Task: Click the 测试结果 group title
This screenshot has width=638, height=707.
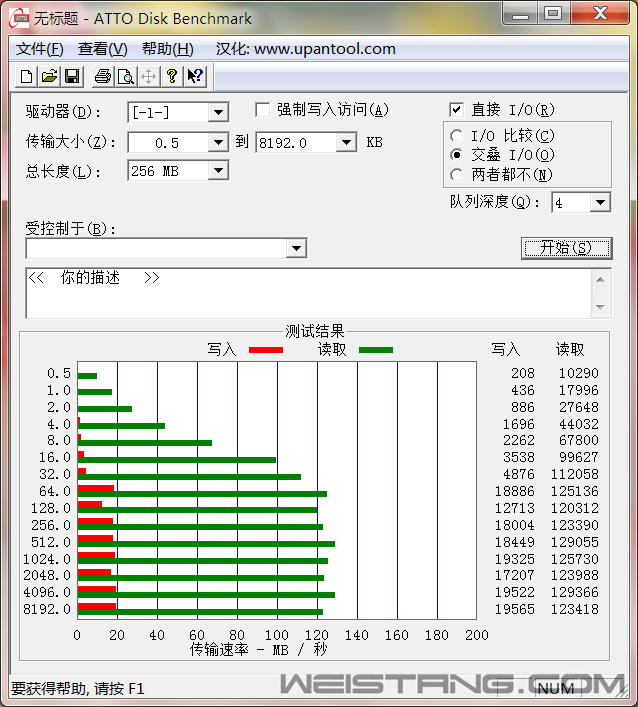Action: (315, 331)
